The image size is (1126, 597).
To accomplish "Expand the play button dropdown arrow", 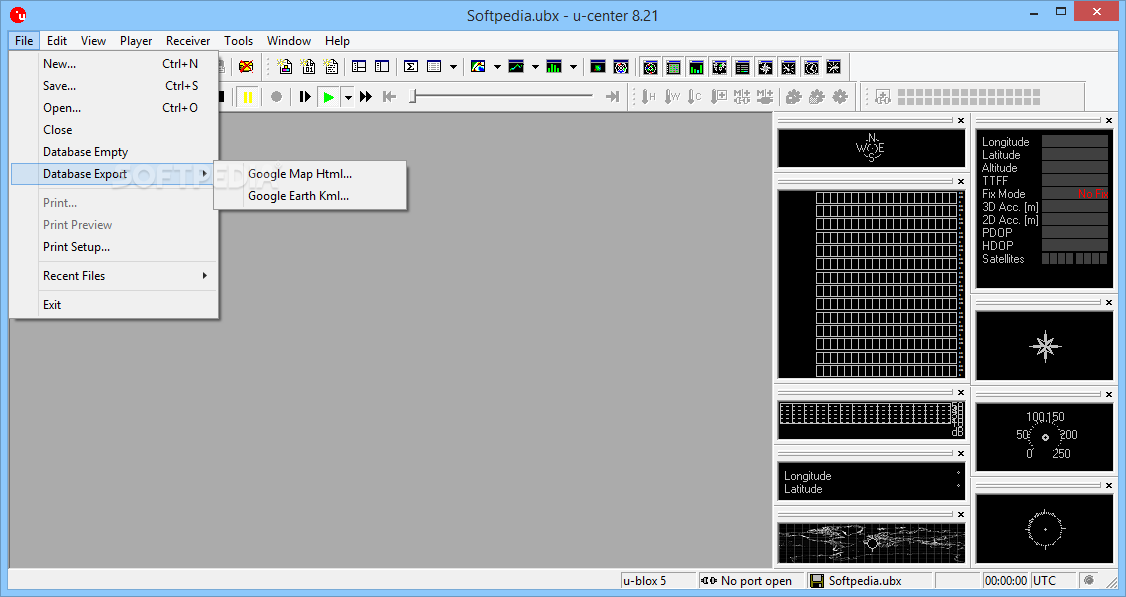I will 348,96.
